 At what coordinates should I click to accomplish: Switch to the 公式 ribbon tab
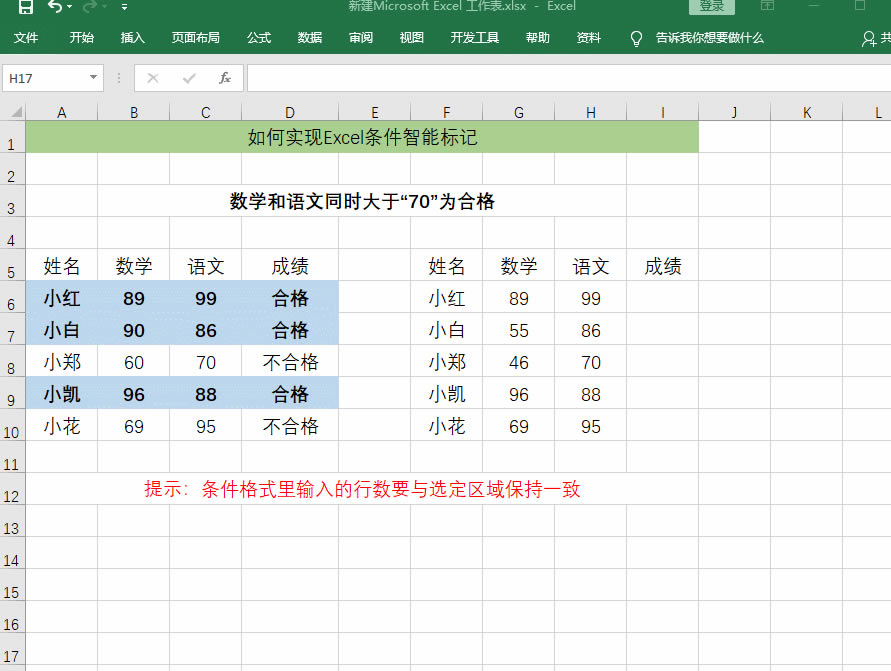pos(259,38)
